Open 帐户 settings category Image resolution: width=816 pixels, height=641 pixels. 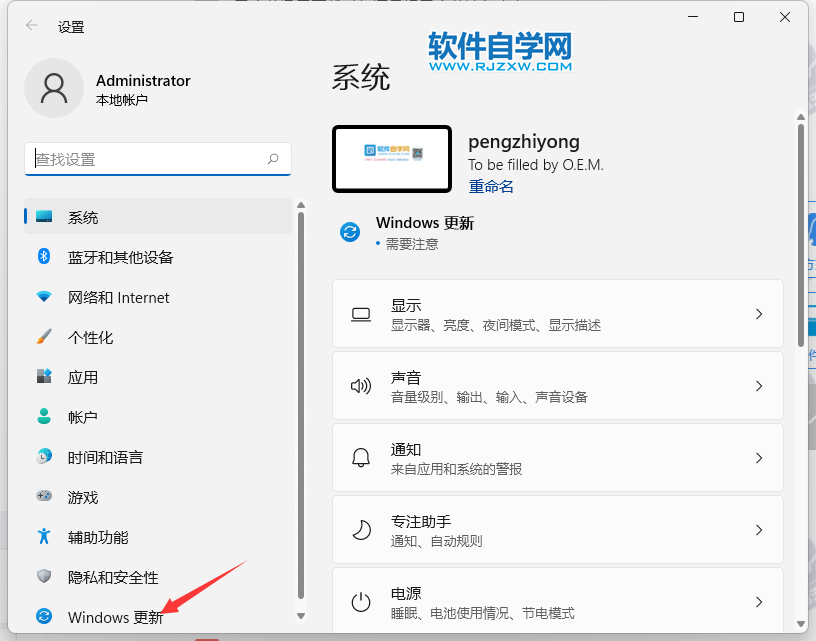[158, 416]
